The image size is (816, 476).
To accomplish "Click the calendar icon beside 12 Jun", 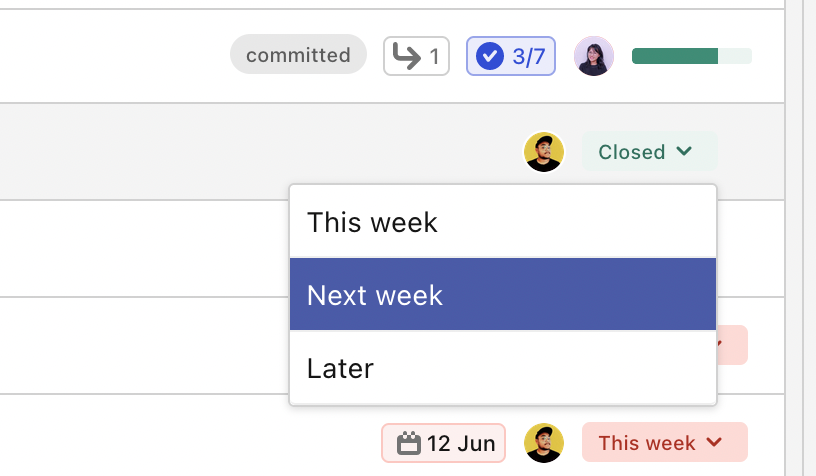I will (409, 443).
